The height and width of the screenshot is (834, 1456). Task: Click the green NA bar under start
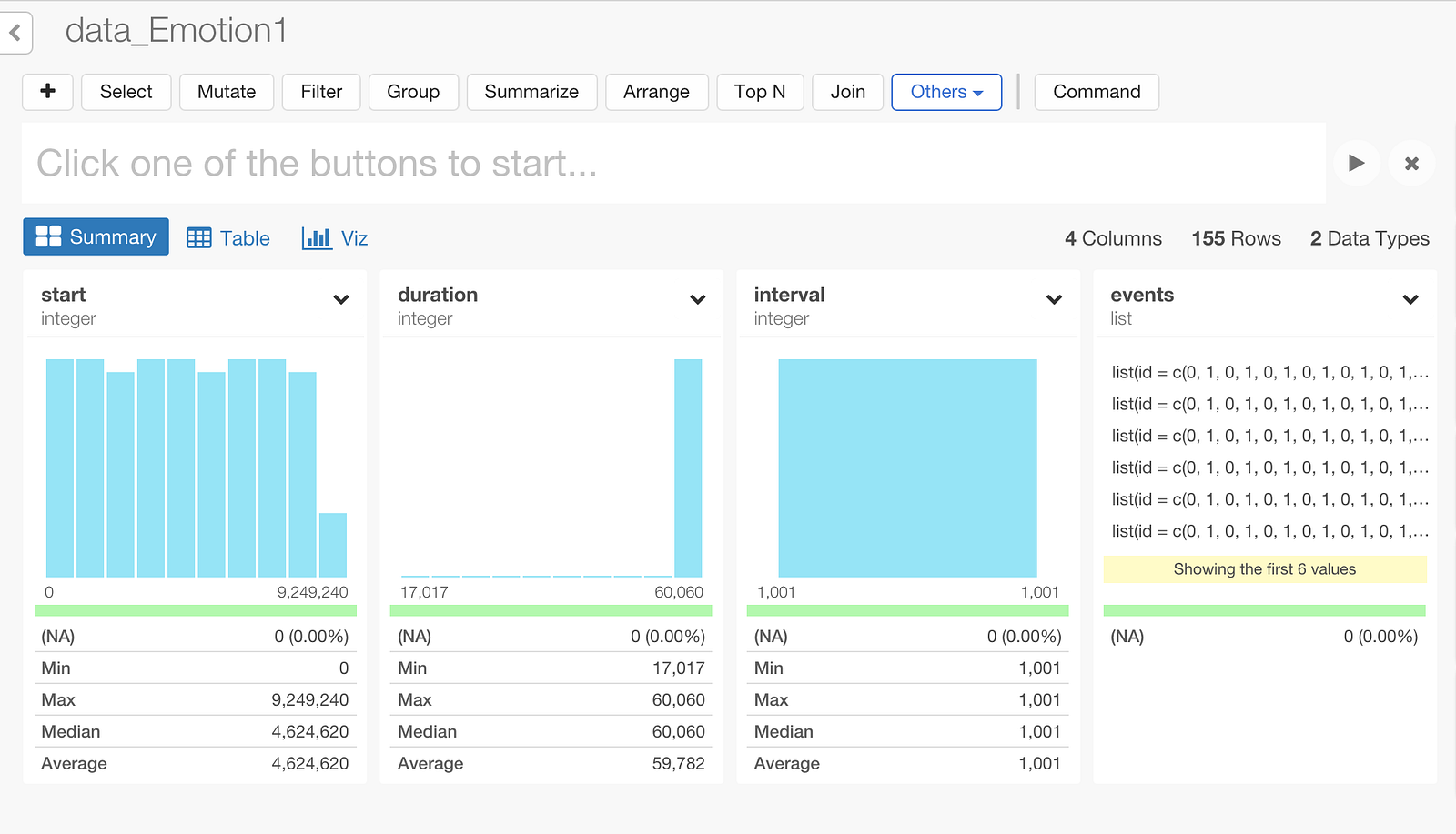(195, 610)
